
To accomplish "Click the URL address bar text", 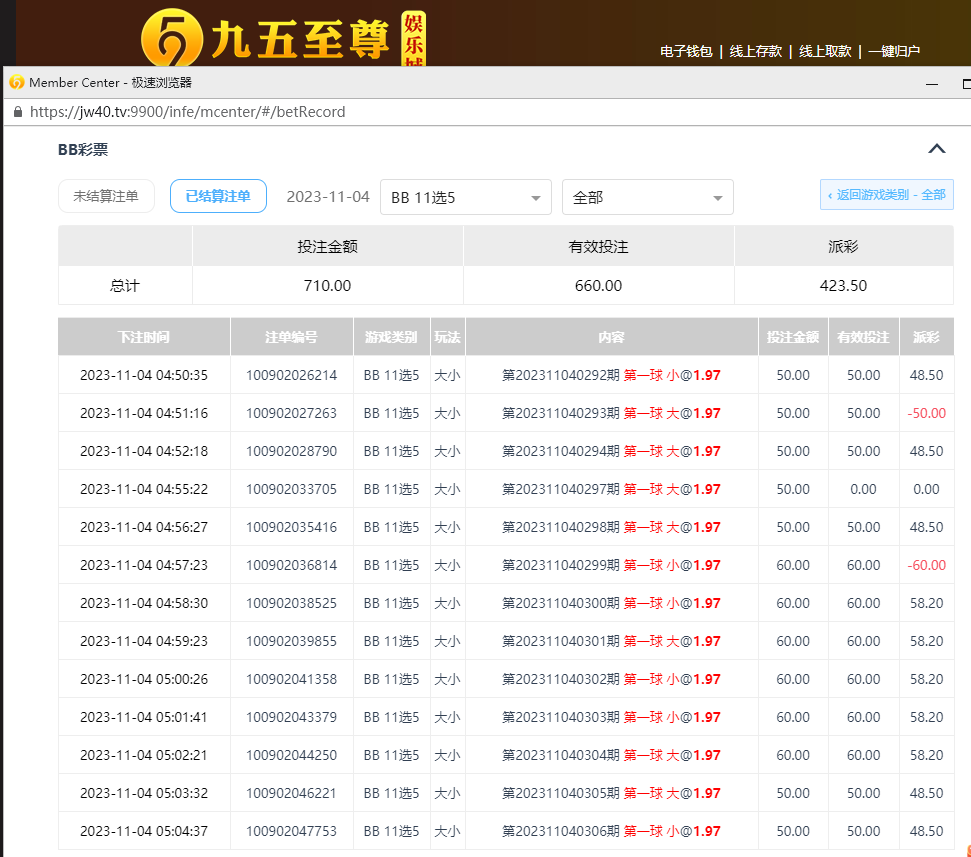I will [x=187, y=112].
